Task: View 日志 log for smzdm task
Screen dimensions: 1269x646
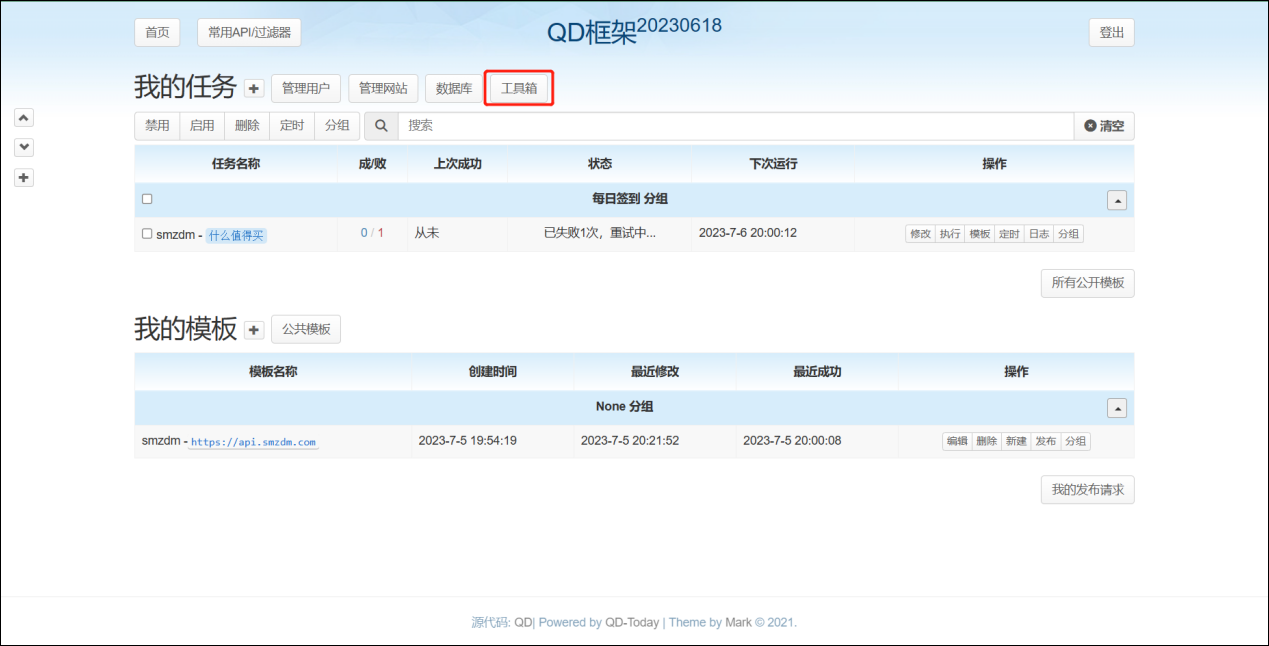Action: (x=1039, y=234)
